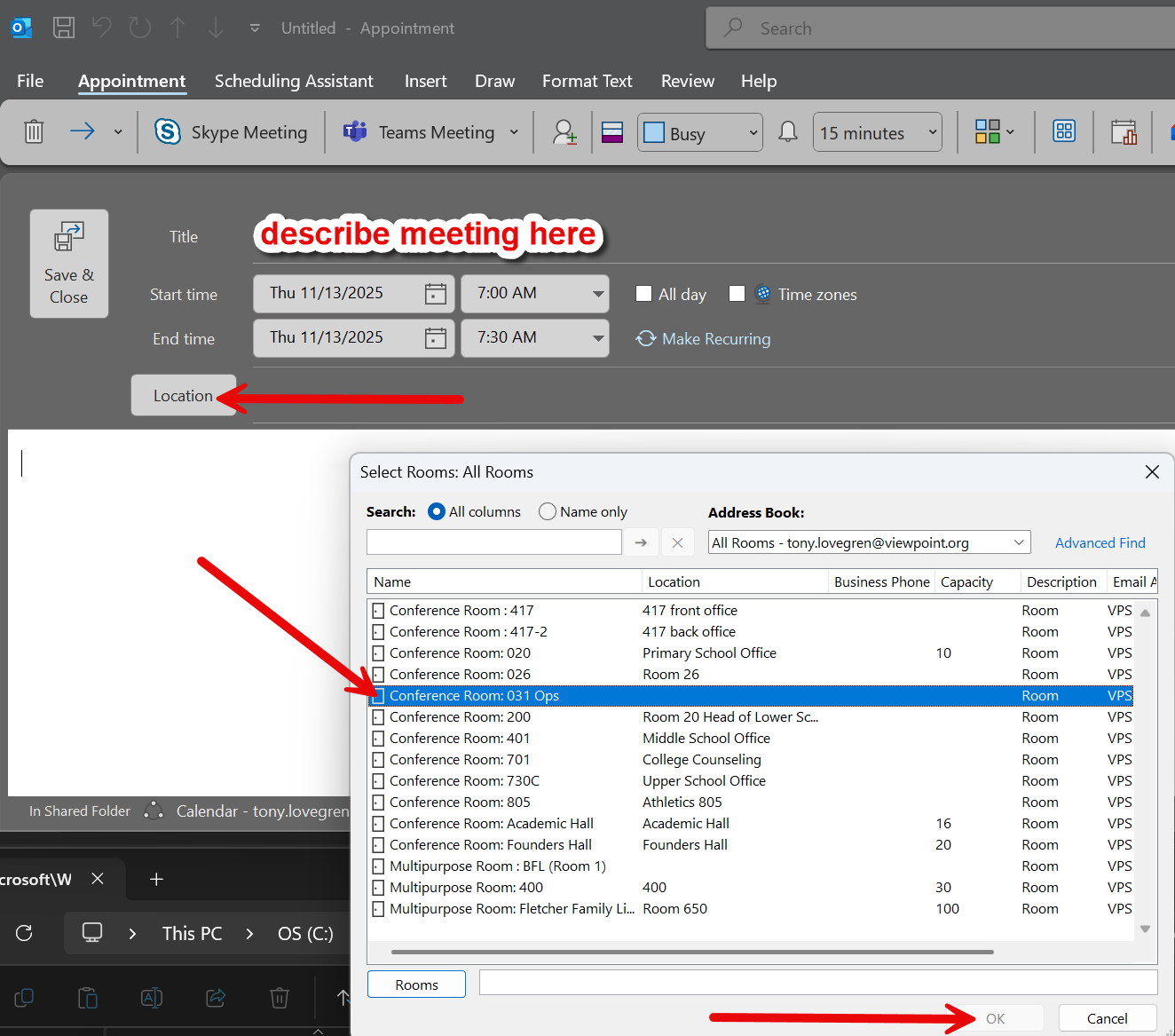Enable the All day checkbox
The height and width of the screenshot is (1036, 1175).
644,294
